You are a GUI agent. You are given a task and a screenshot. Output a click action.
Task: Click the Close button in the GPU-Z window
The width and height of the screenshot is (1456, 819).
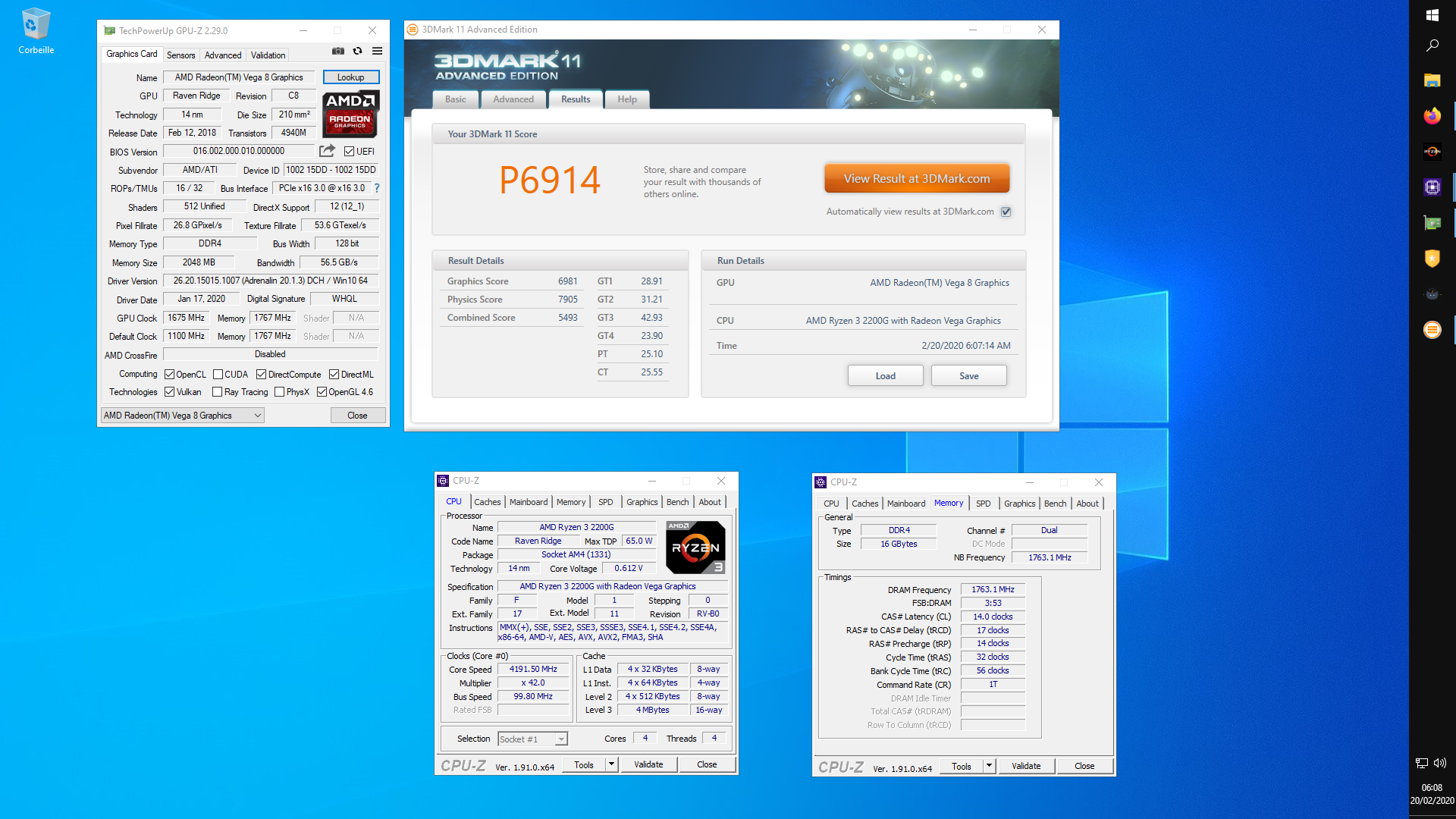(357, 416)
